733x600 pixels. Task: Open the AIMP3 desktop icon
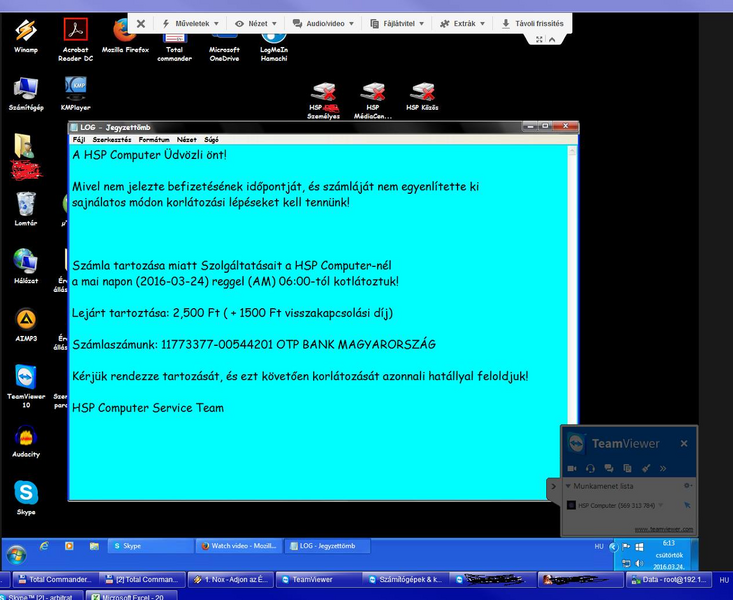click(26, 325)
